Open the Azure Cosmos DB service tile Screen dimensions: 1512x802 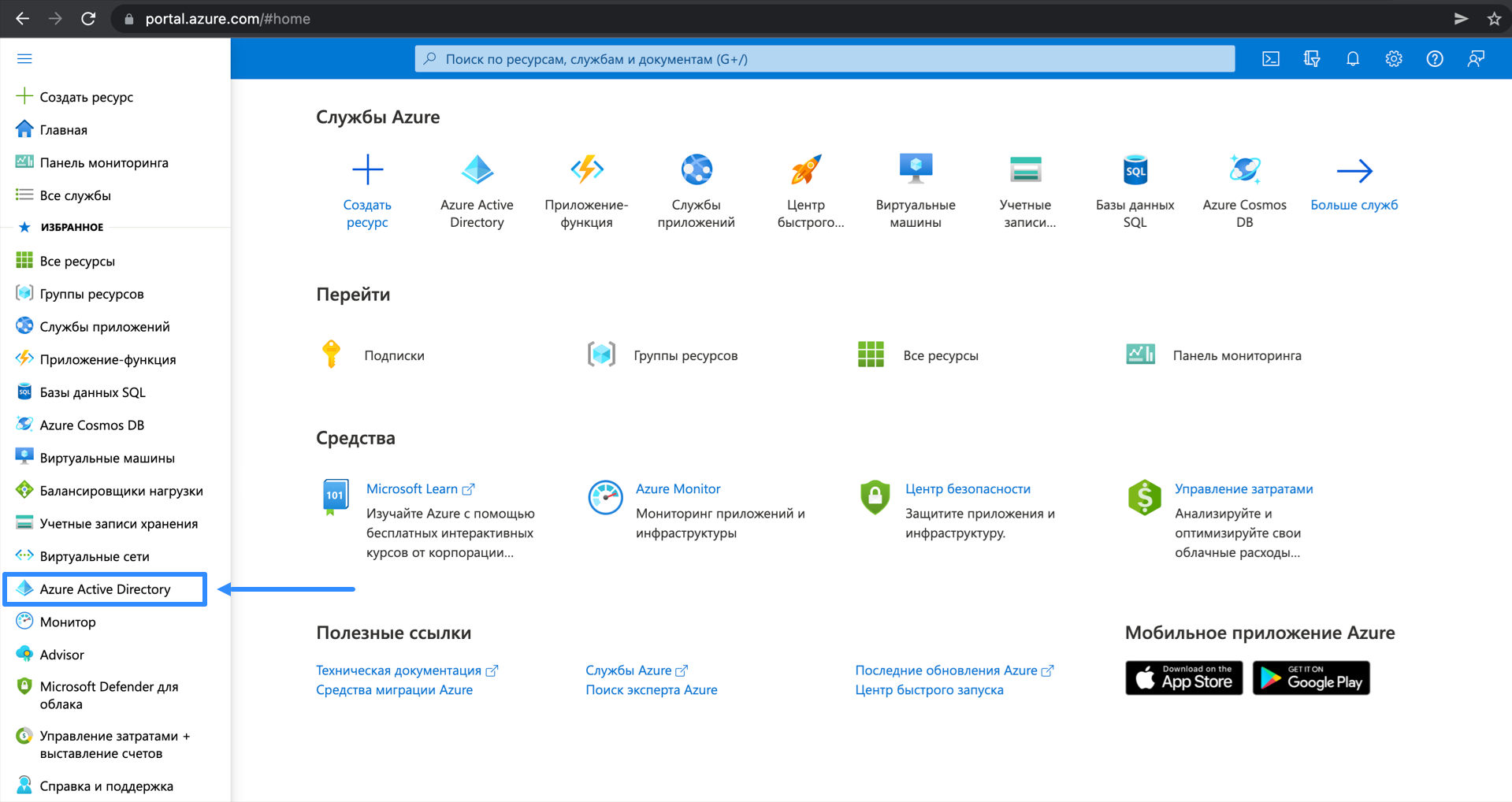[1245, 191]
